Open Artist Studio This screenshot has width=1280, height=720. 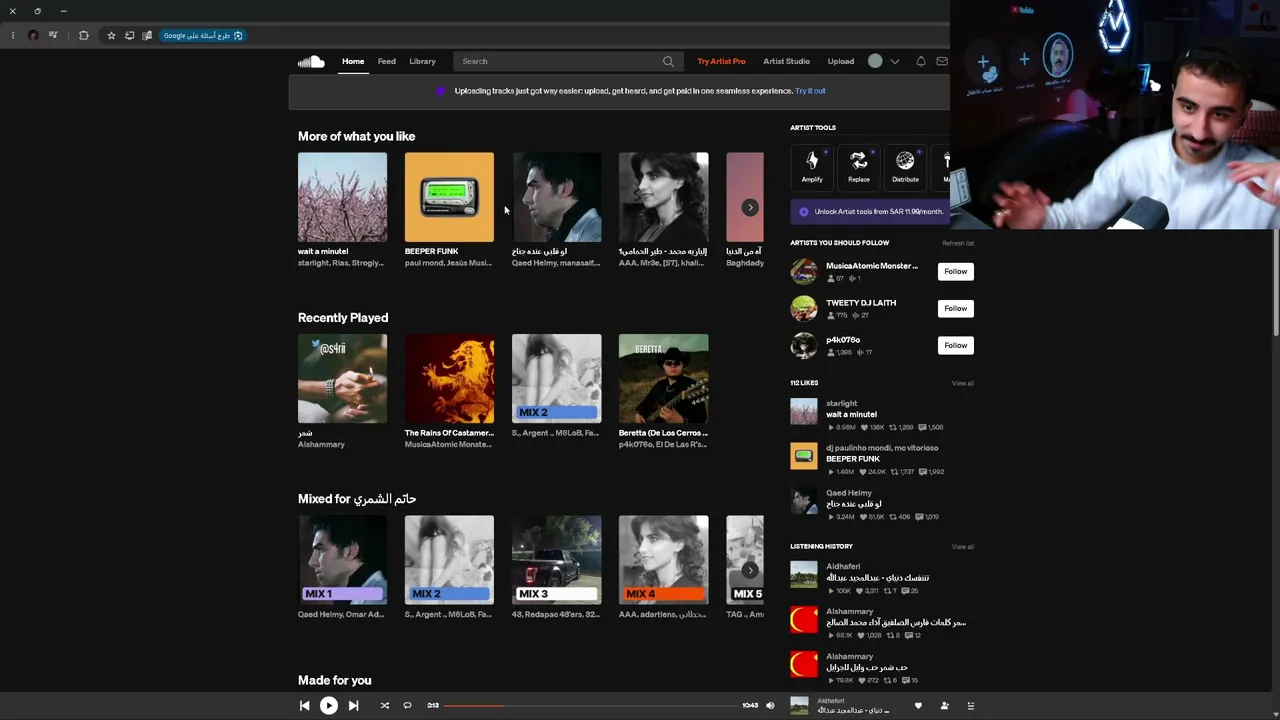pos(786,62)
